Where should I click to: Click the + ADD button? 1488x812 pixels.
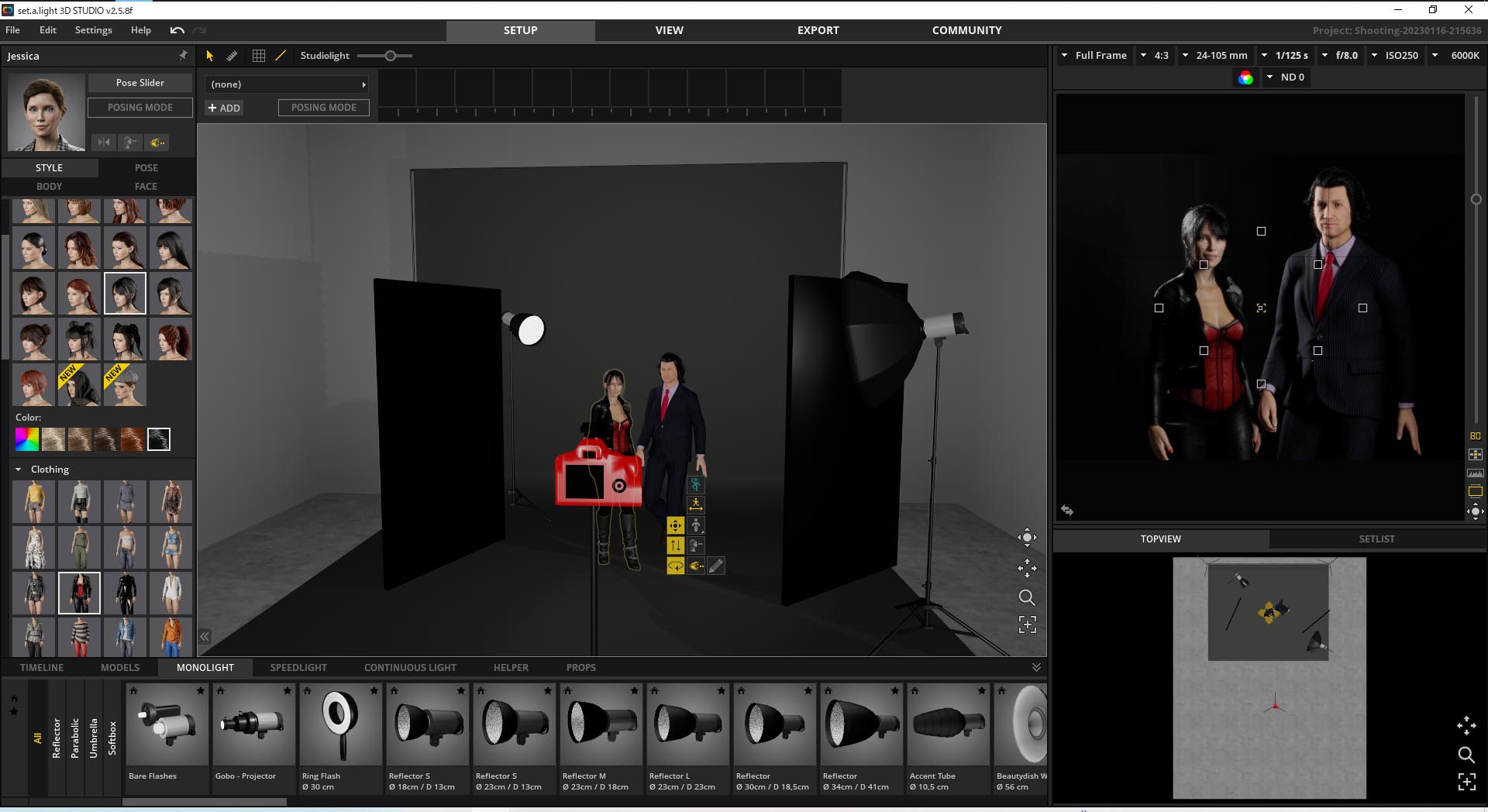pos(224,108)
